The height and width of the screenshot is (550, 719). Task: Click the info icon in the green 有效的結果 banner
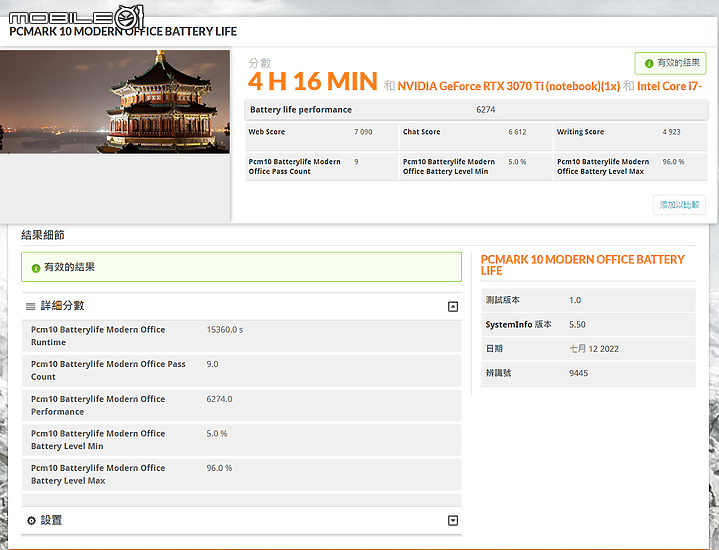point(36,268)
